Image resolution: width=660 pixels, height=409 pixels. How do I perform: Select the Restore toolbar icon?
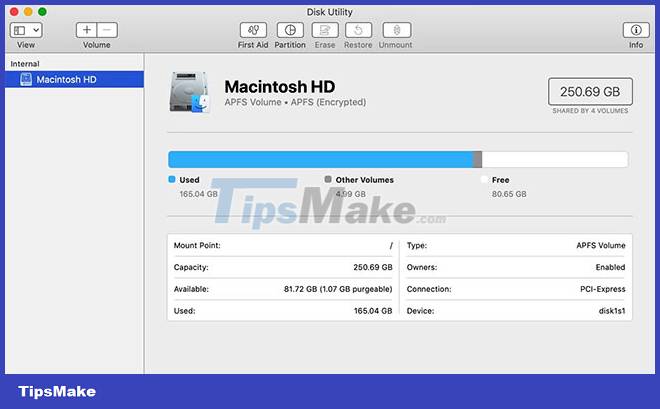[x=358, y=30]
